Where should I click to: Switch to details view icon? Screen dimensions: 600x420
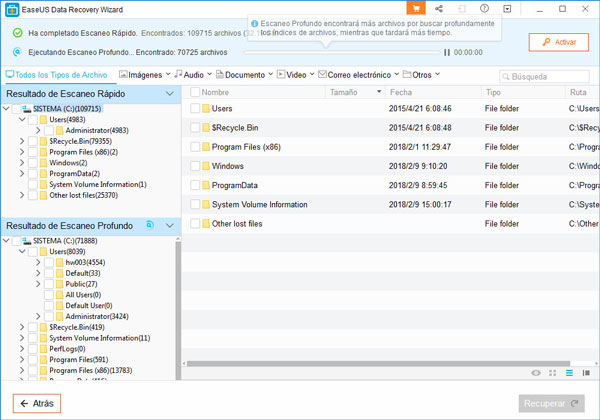586,373
